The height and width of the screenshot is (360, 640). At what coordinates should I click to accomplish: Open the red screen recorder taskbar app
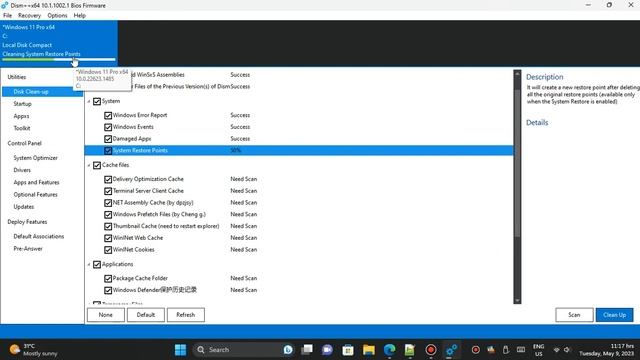[x=431, y=350]
